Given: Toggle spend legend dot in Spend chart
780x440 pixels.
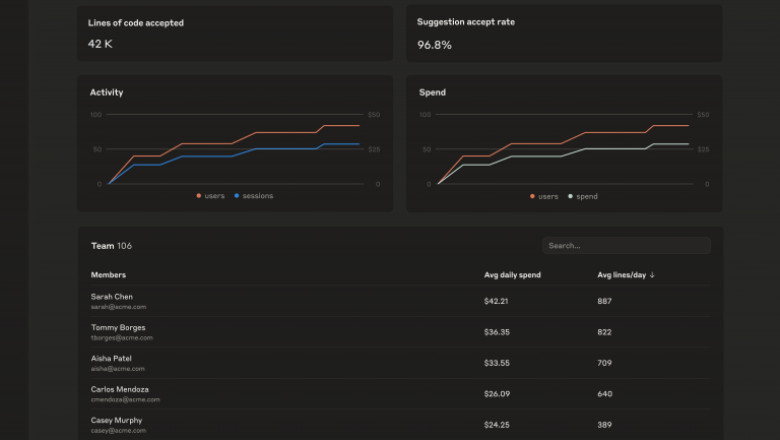Looking at the screenshot, I should pyautogui.click(x=570, y=196).
